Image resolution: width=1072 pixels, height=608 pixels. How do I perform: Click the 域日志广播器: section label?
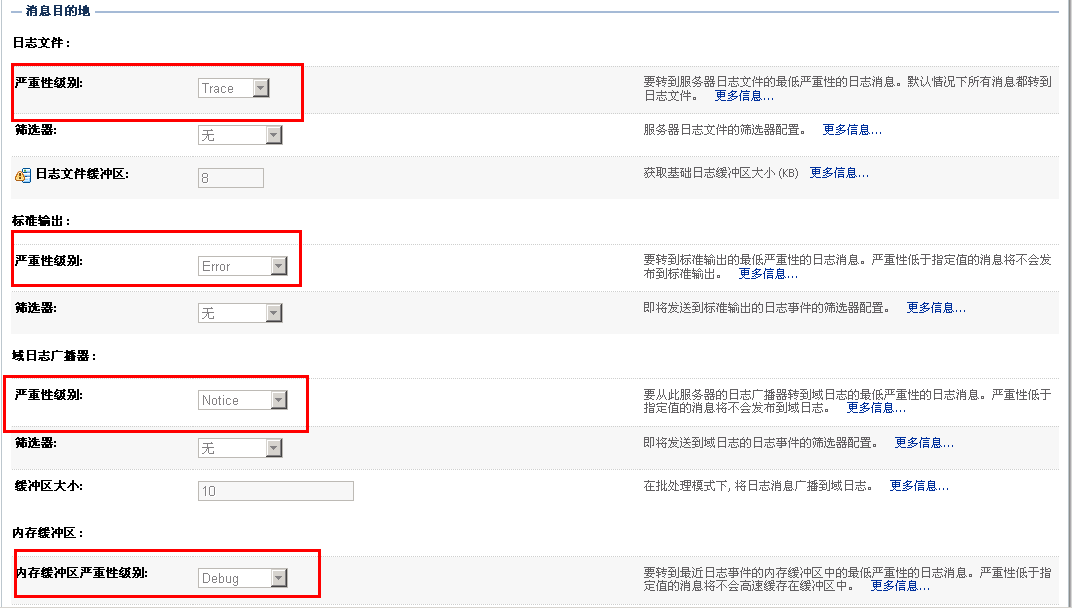(x=54, y=356)
